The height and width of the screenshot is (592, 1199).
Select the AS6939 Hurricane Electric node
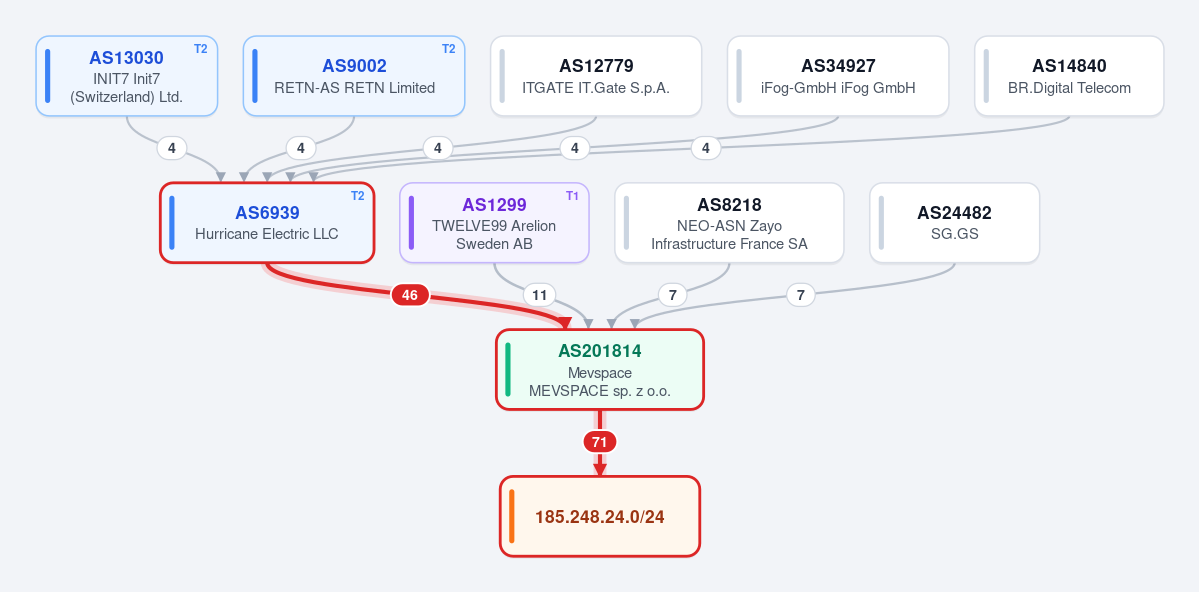(x=267, y=223)
